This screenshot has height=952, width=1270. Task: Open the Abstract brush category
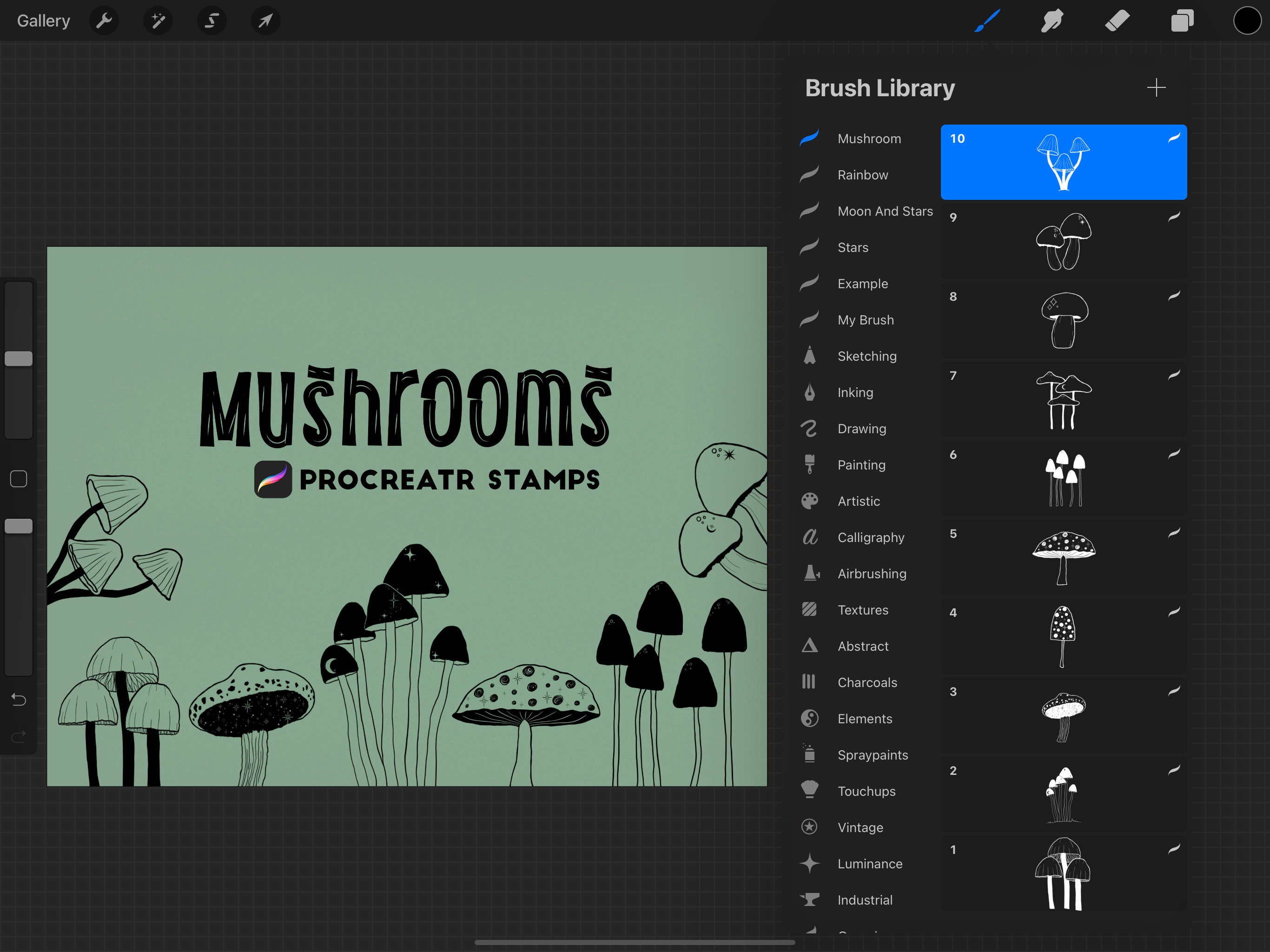coord(867,645)
